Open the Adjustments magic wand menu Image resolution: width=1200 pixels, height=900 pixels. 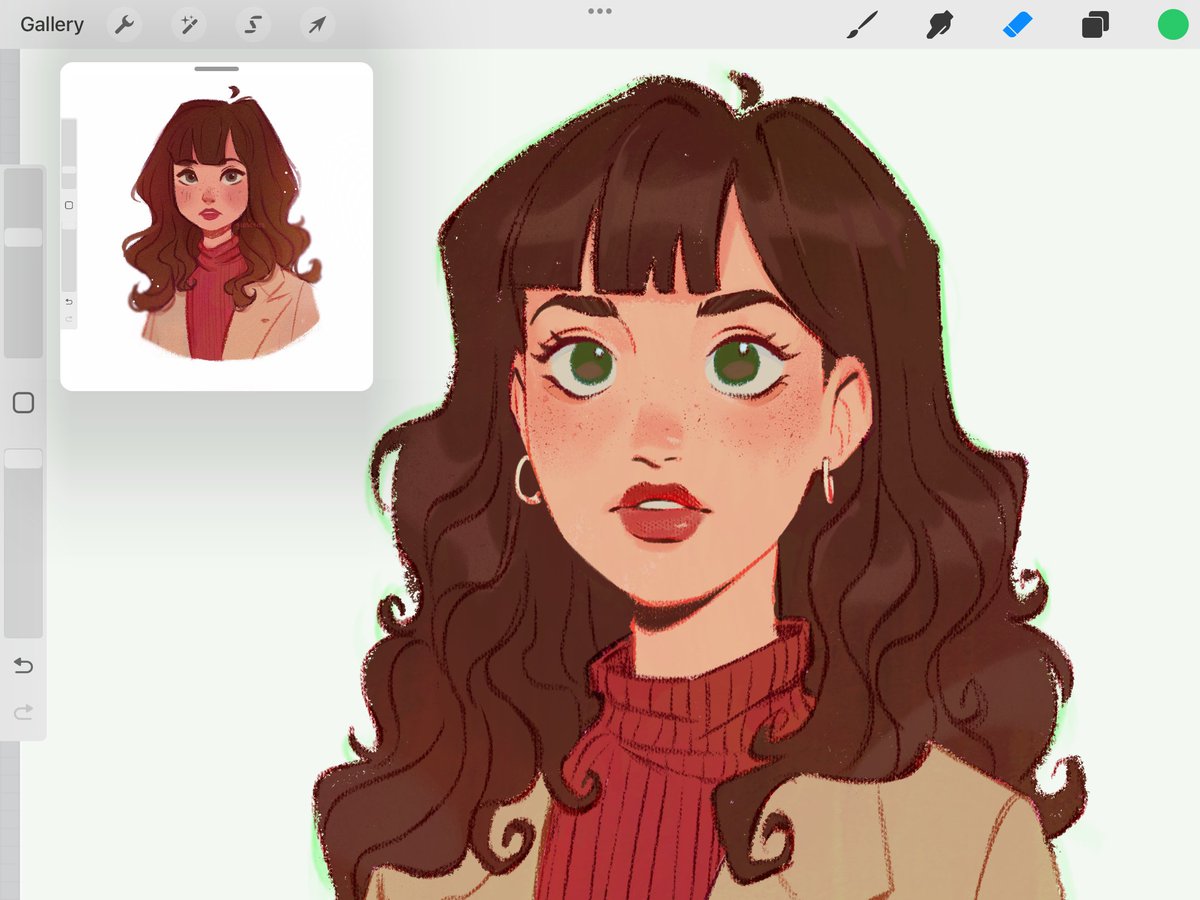188,25
